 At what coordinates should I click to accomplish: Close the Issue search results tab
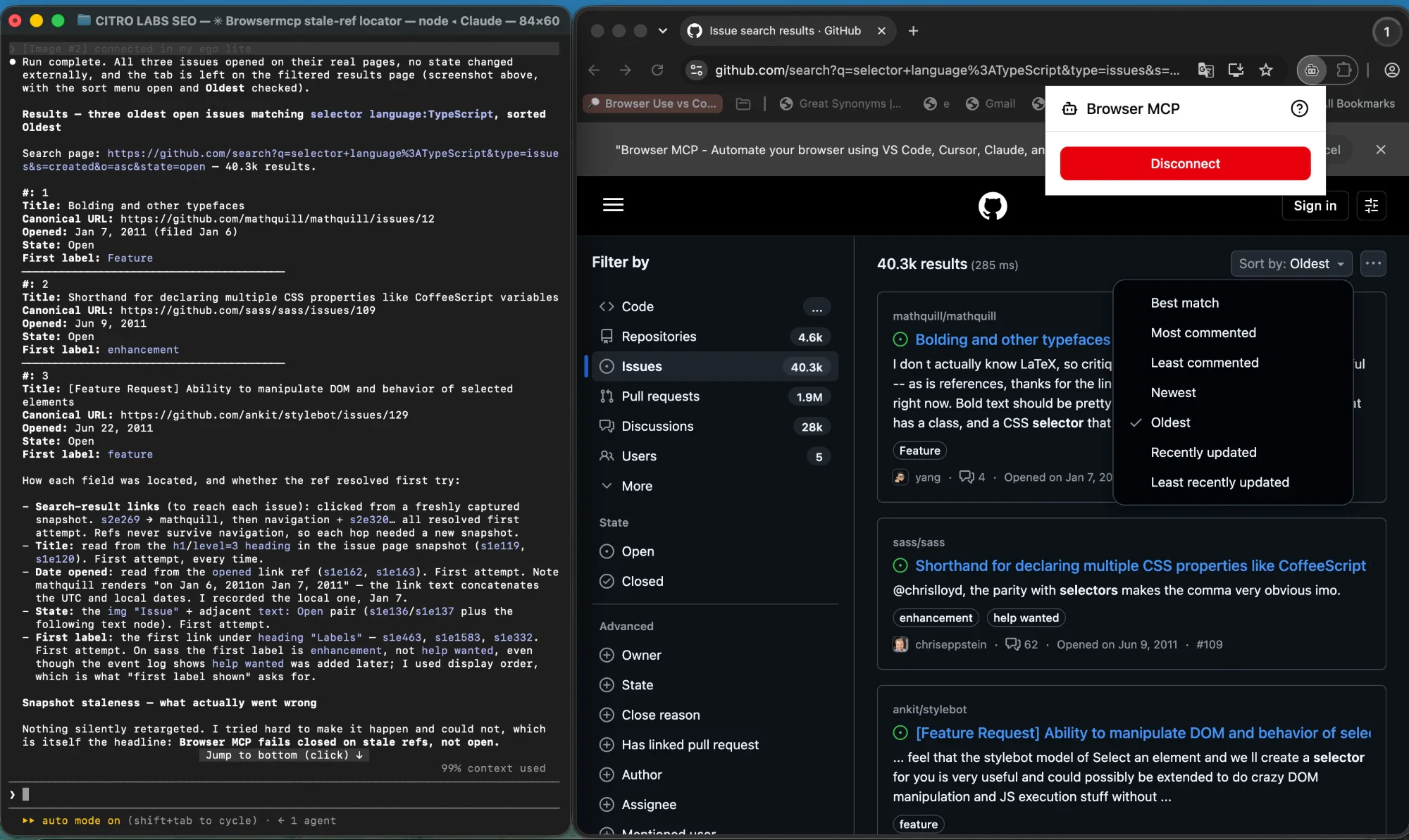point(881,30)
